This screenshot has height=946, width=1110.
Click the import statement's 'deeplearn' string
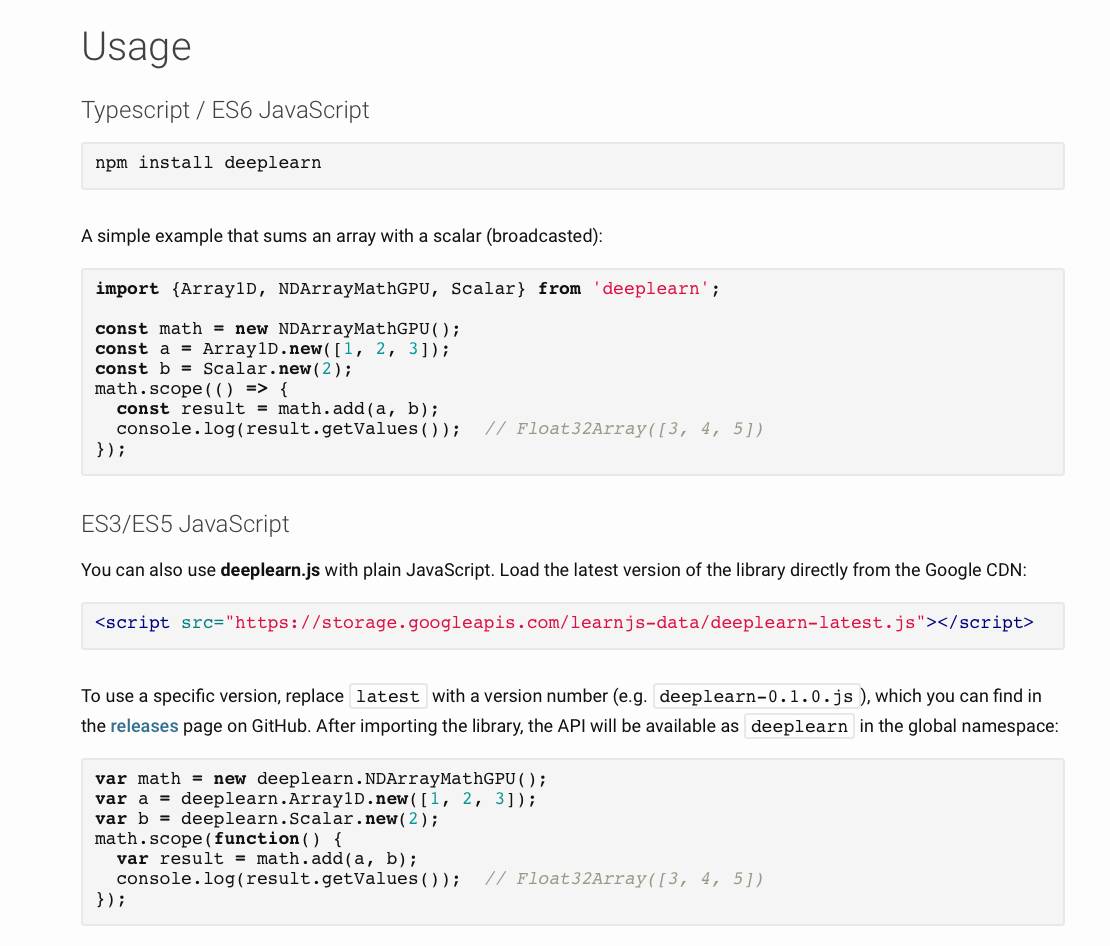click(x=650, y=289)
